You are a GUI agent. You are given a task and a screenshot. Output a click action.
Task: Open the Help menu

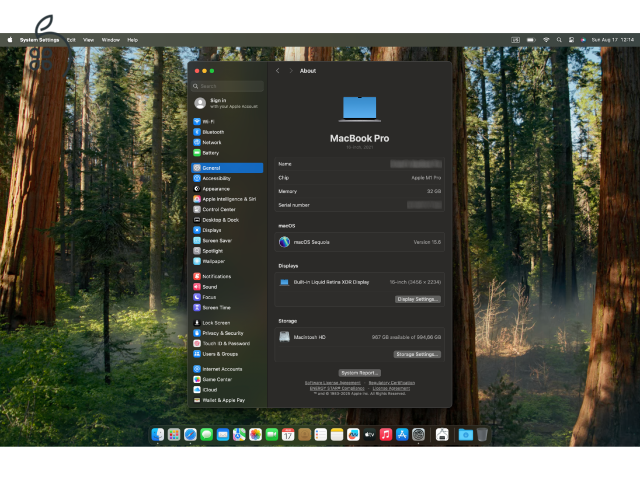pyautogui.click(x=133, y=40)
